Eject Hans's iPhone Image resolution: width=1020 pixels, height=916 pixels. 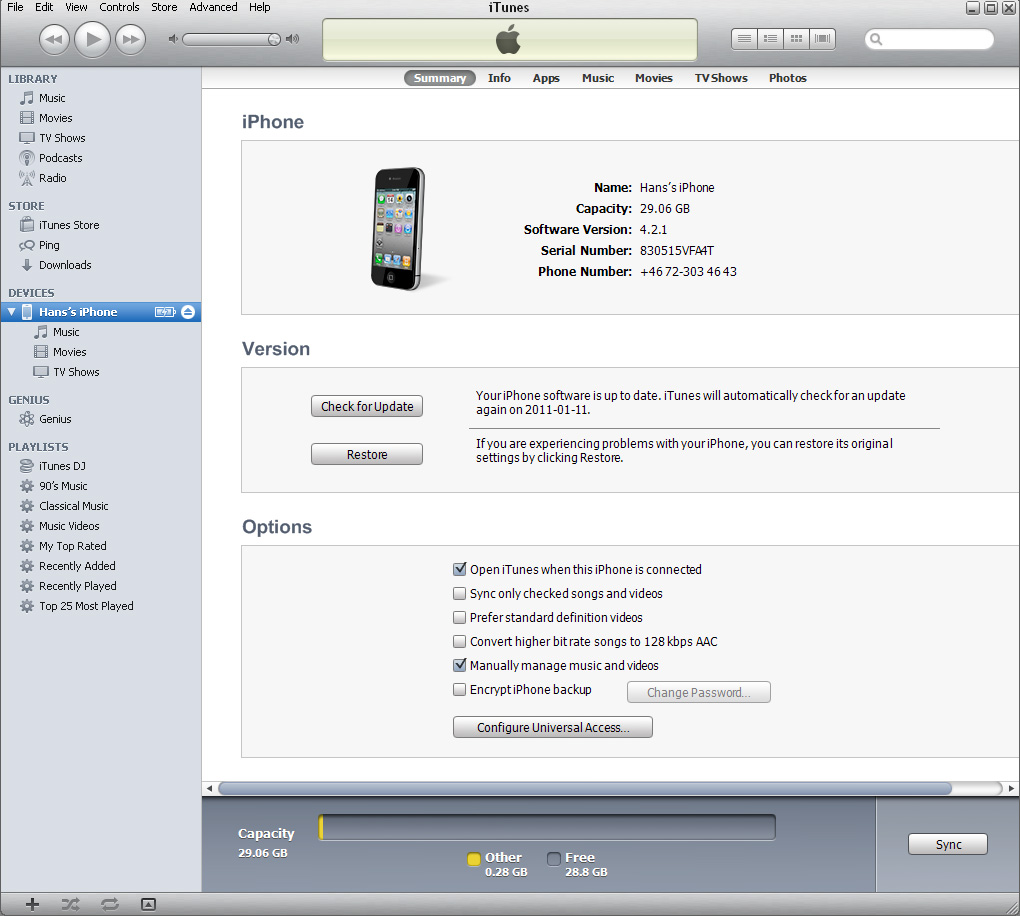coord(188,312)
